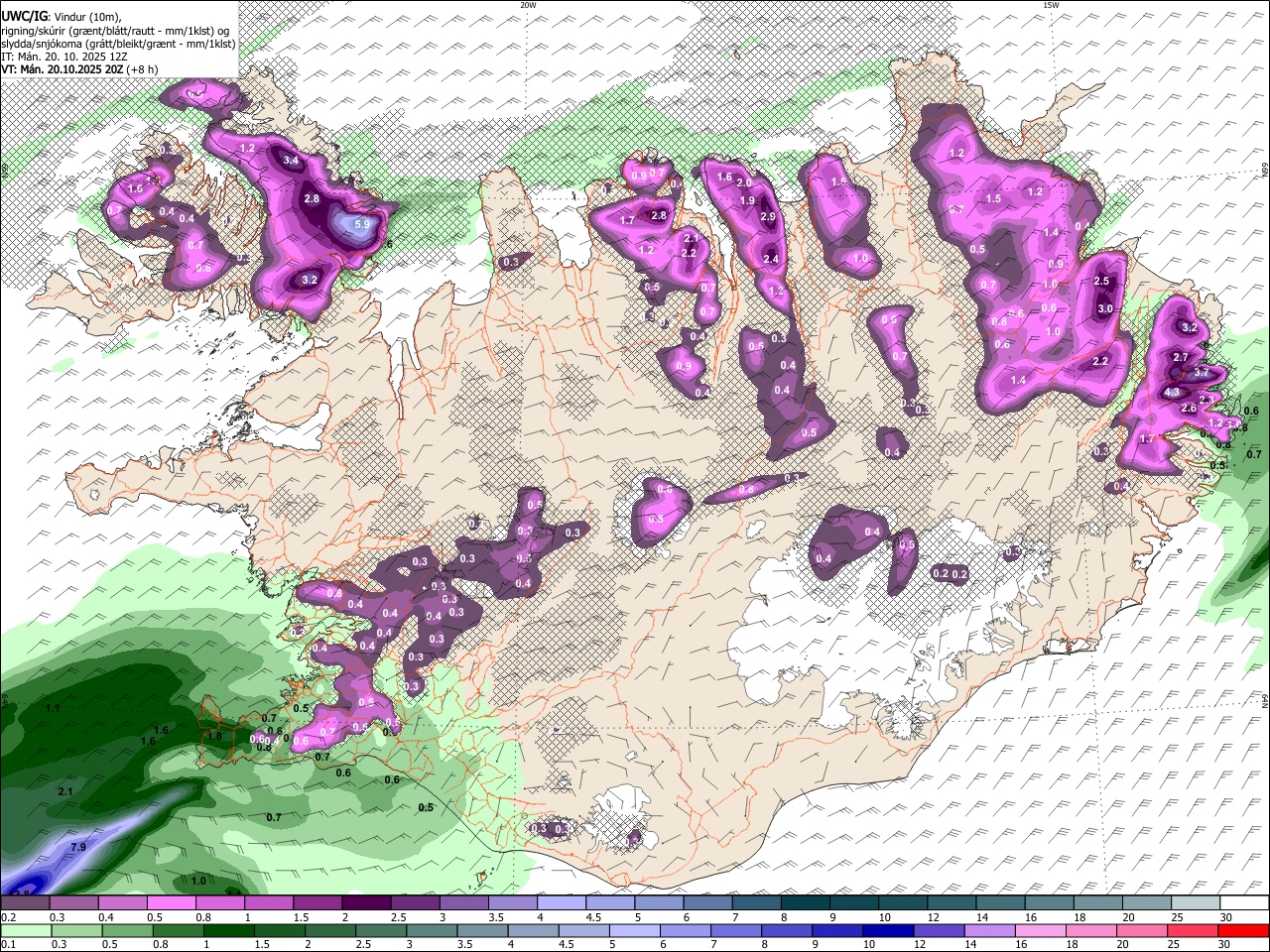Select white snow swatch right of the top-row 30 label
1270x952 pixels.
click(x=1244, y=903)
